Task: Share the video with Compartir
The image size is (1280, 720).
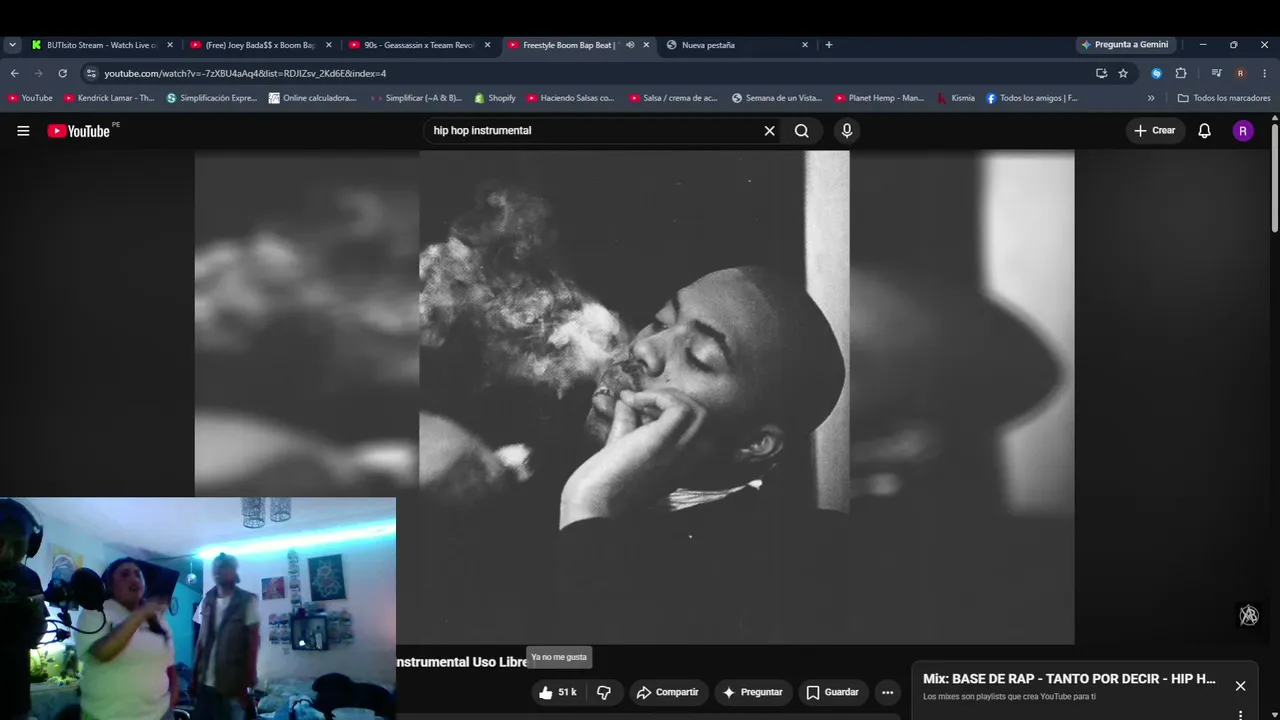Action: [668, 692]
